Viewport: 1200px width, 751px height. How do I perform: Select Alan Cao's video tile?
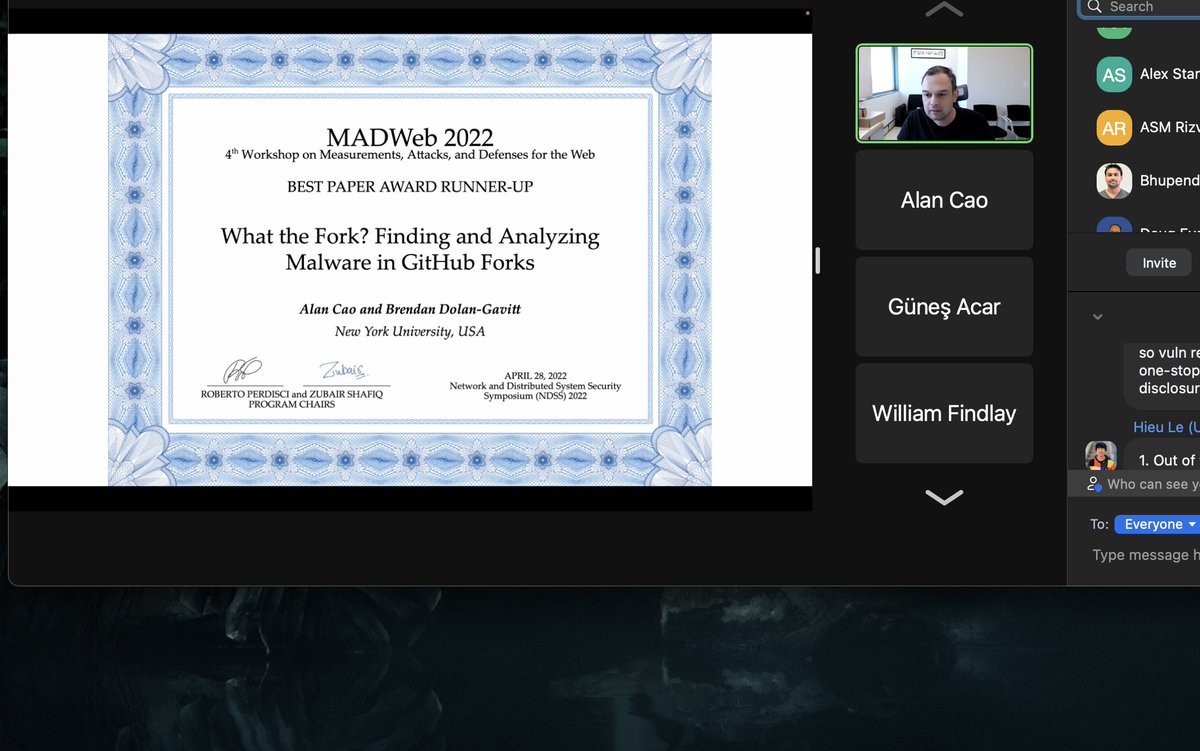(x=944, y=200)
